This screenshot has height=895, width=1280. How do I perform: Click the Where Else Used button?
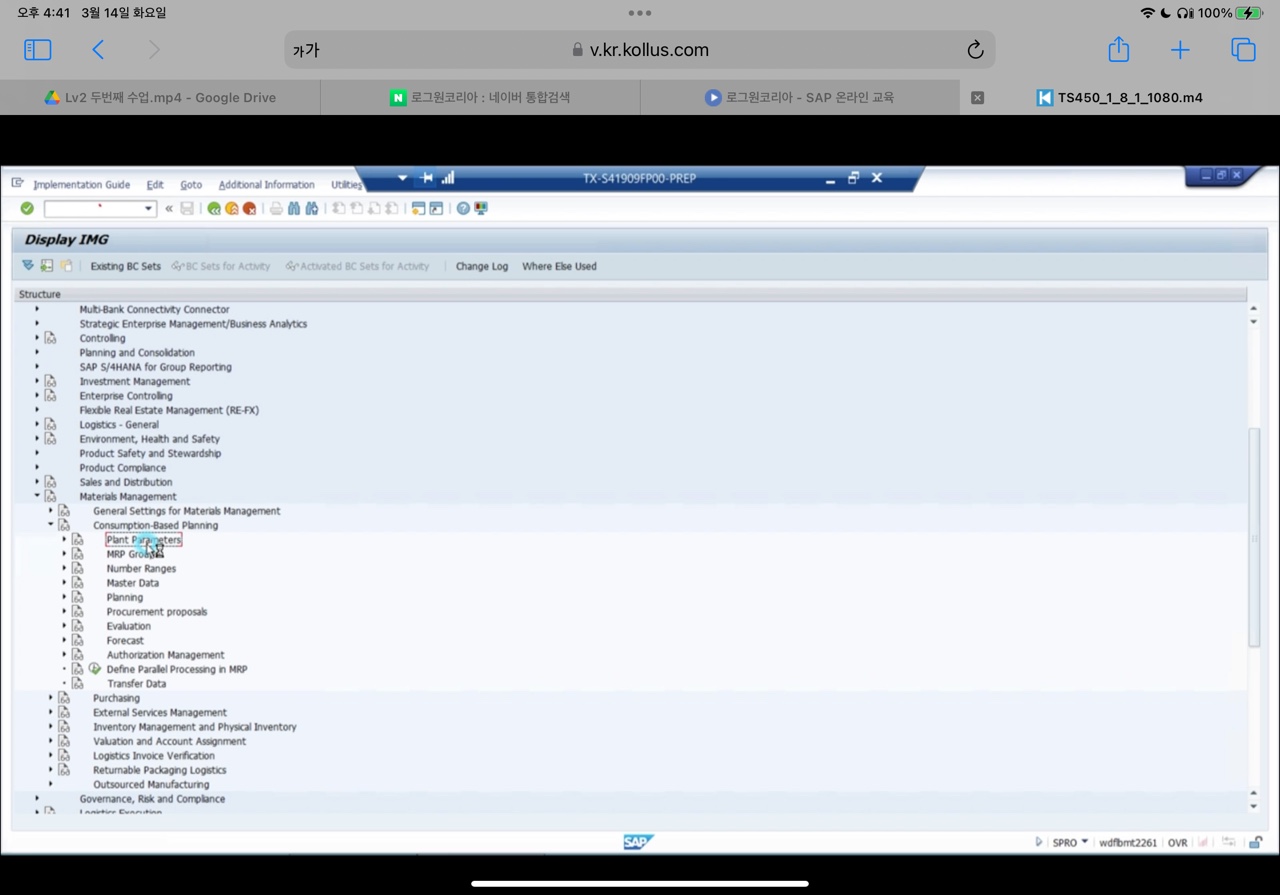[x=559, y=266]
